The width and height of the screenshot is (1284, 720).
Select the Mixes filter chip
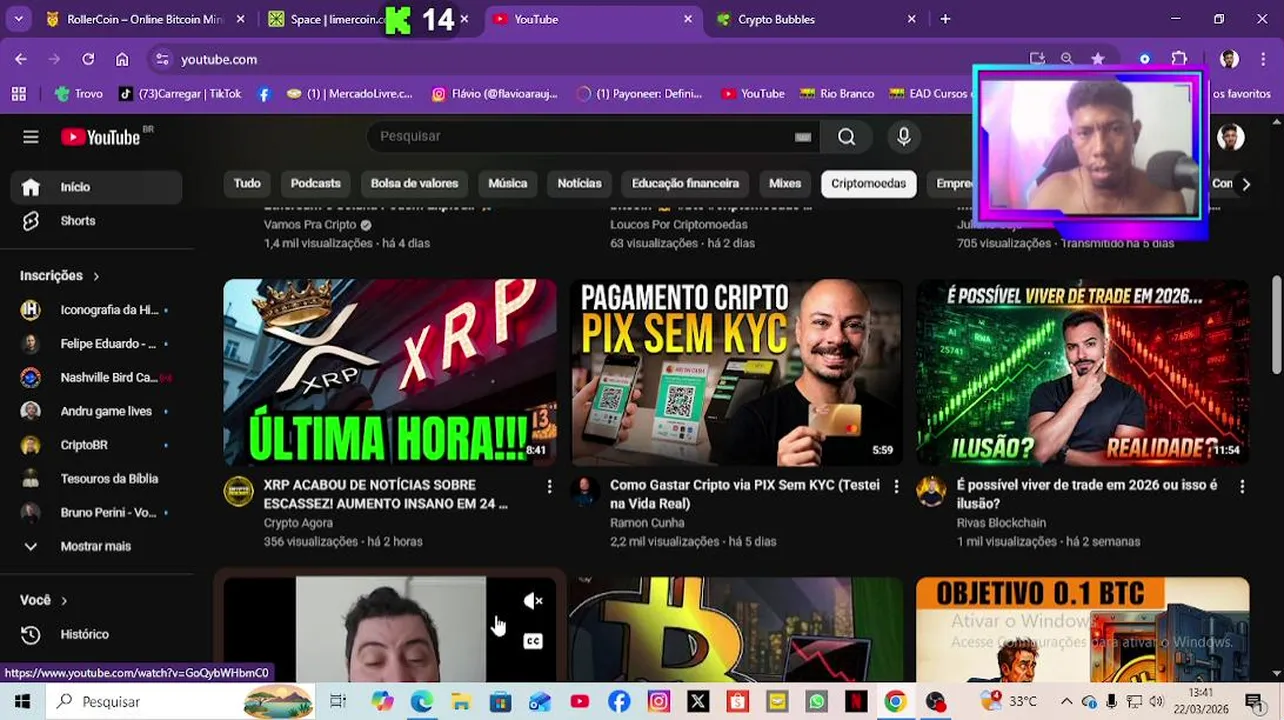785,184
